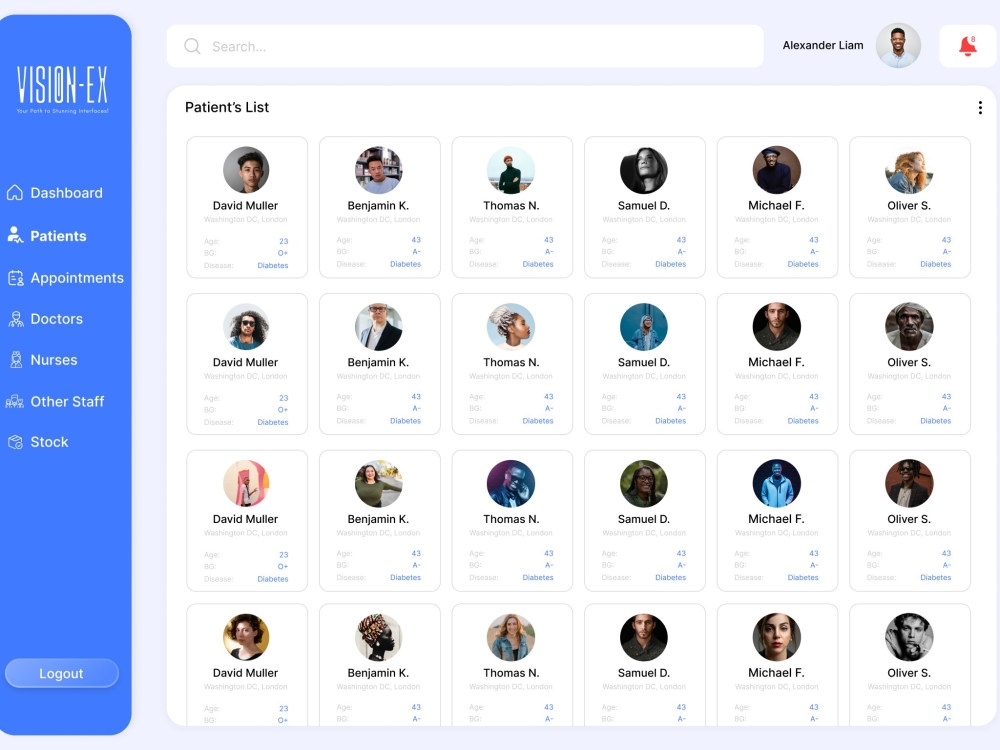
Task: Click the Alexander Liam profile name
Action: tap(823, 45)
